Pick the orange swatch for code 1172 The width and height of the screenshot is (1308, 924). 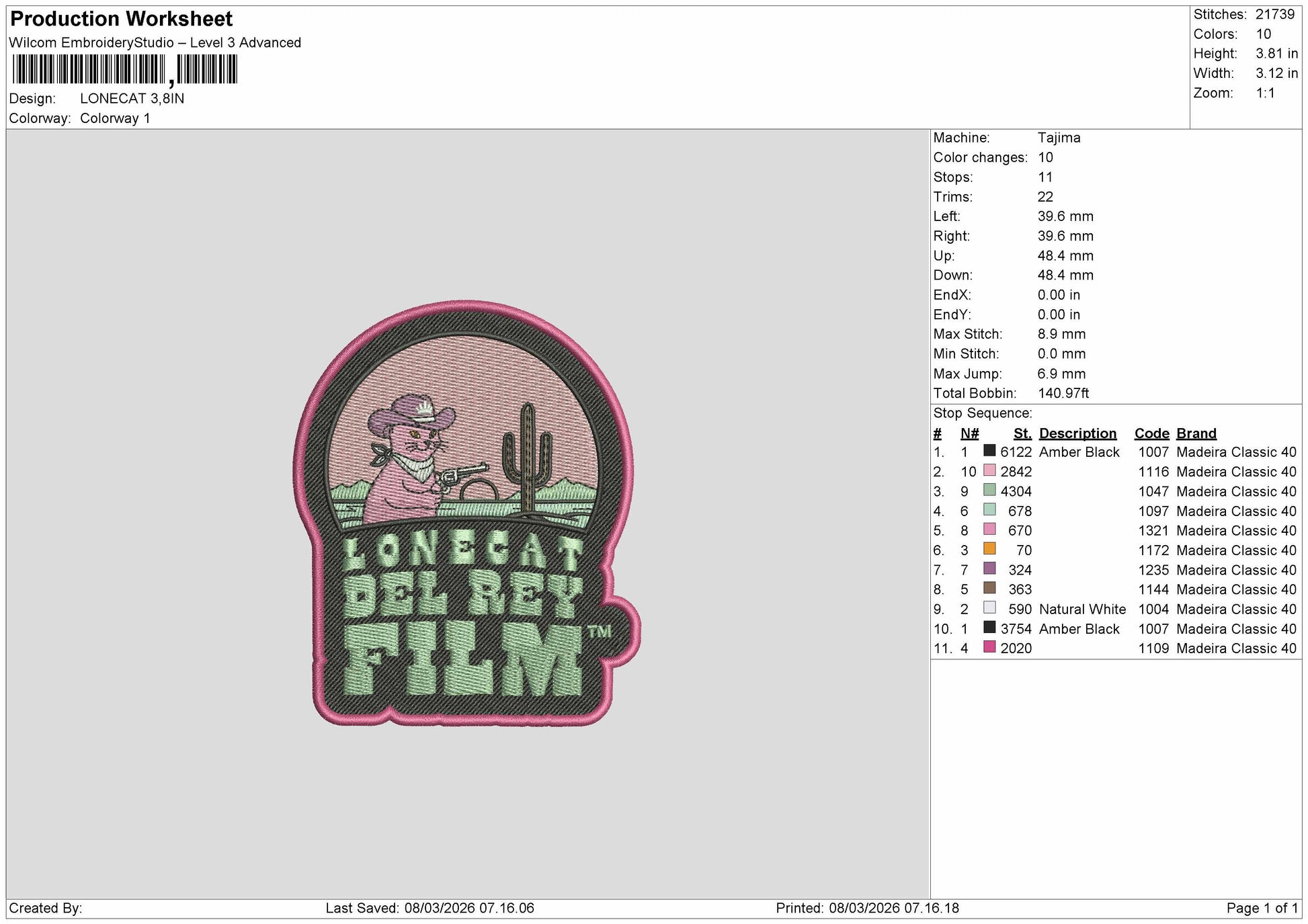[x=989, y=549]
